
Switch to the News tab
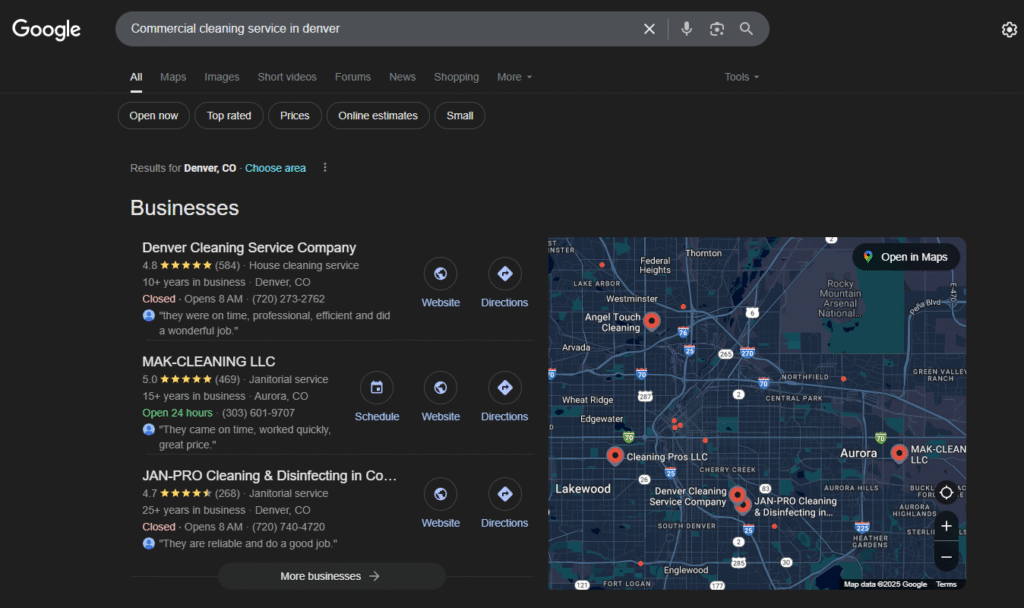pyautogui.click(x=402, y=77)
